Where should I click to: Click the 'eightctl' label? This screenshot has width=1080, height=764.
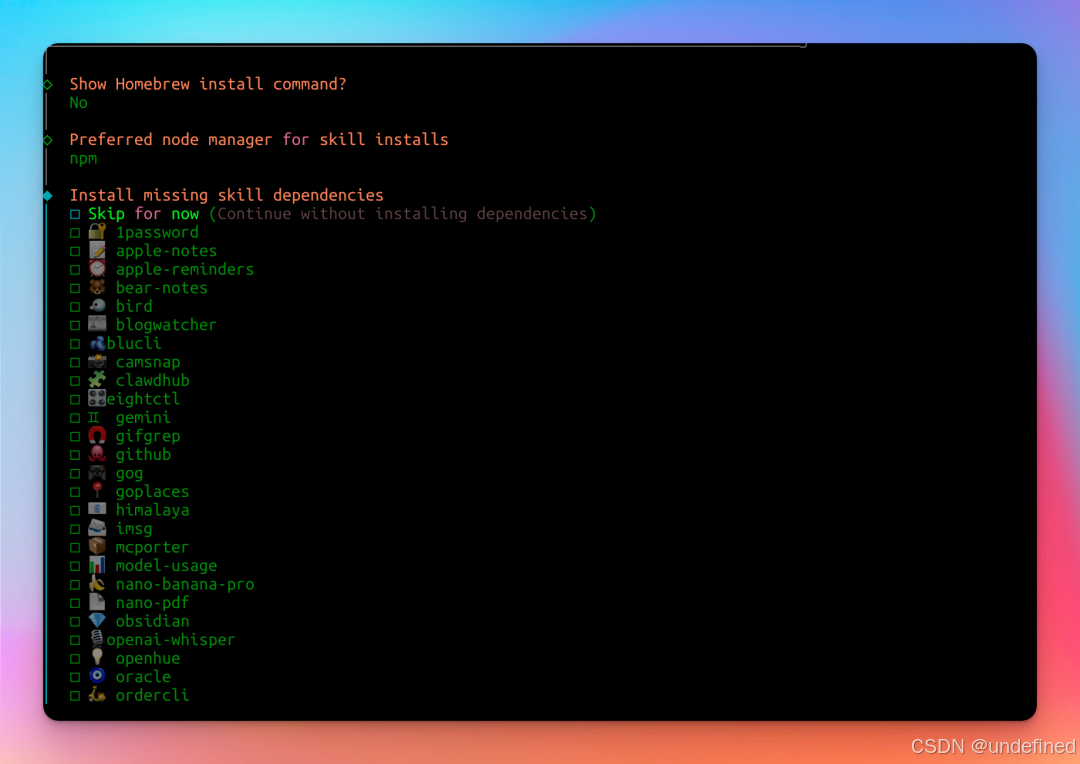(143, 399)
